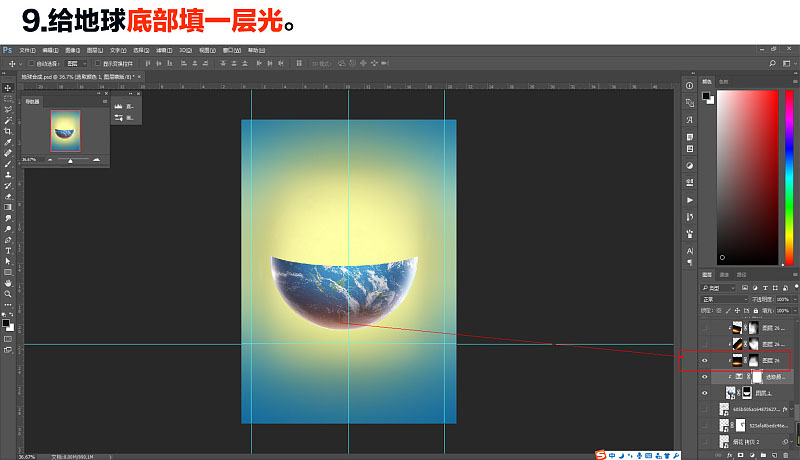800x460 pixels.
Task: Select the Zoom tool in toolbox
Action: pyautogui.click(x=8, y=294)
